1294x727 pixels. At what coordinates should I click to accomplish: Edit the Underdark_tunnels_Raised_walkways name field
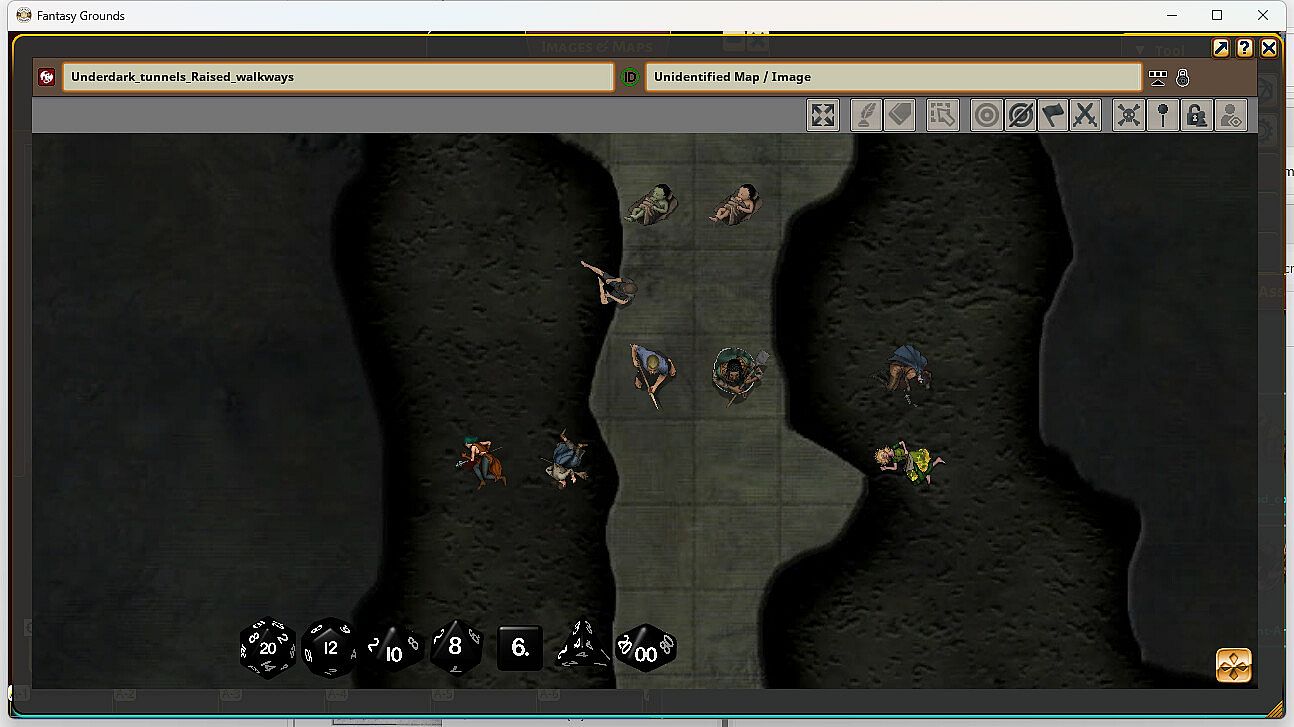pos(338,77)
